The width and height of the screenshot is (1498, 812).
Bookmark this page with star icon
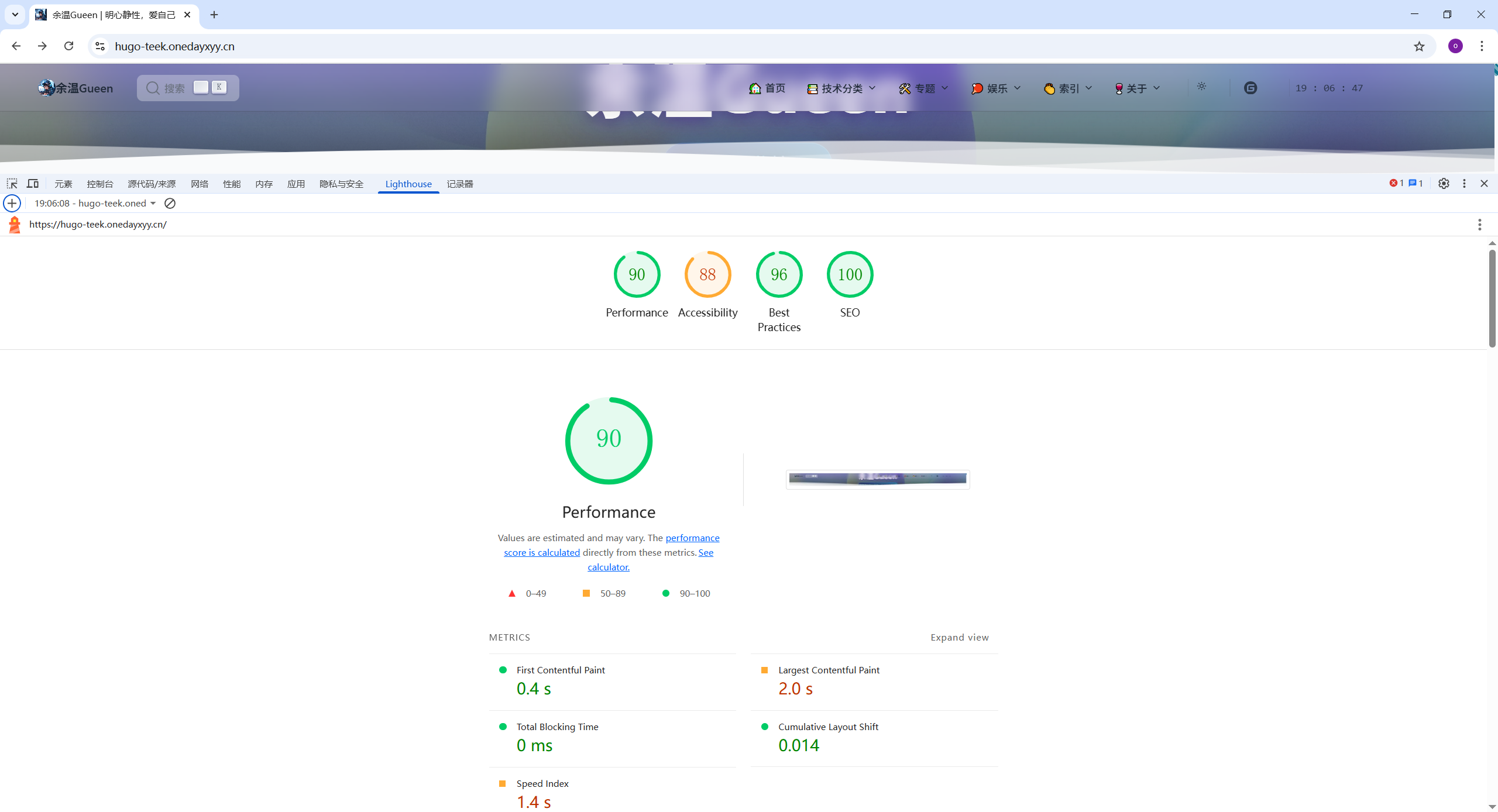coord(1419,46)
